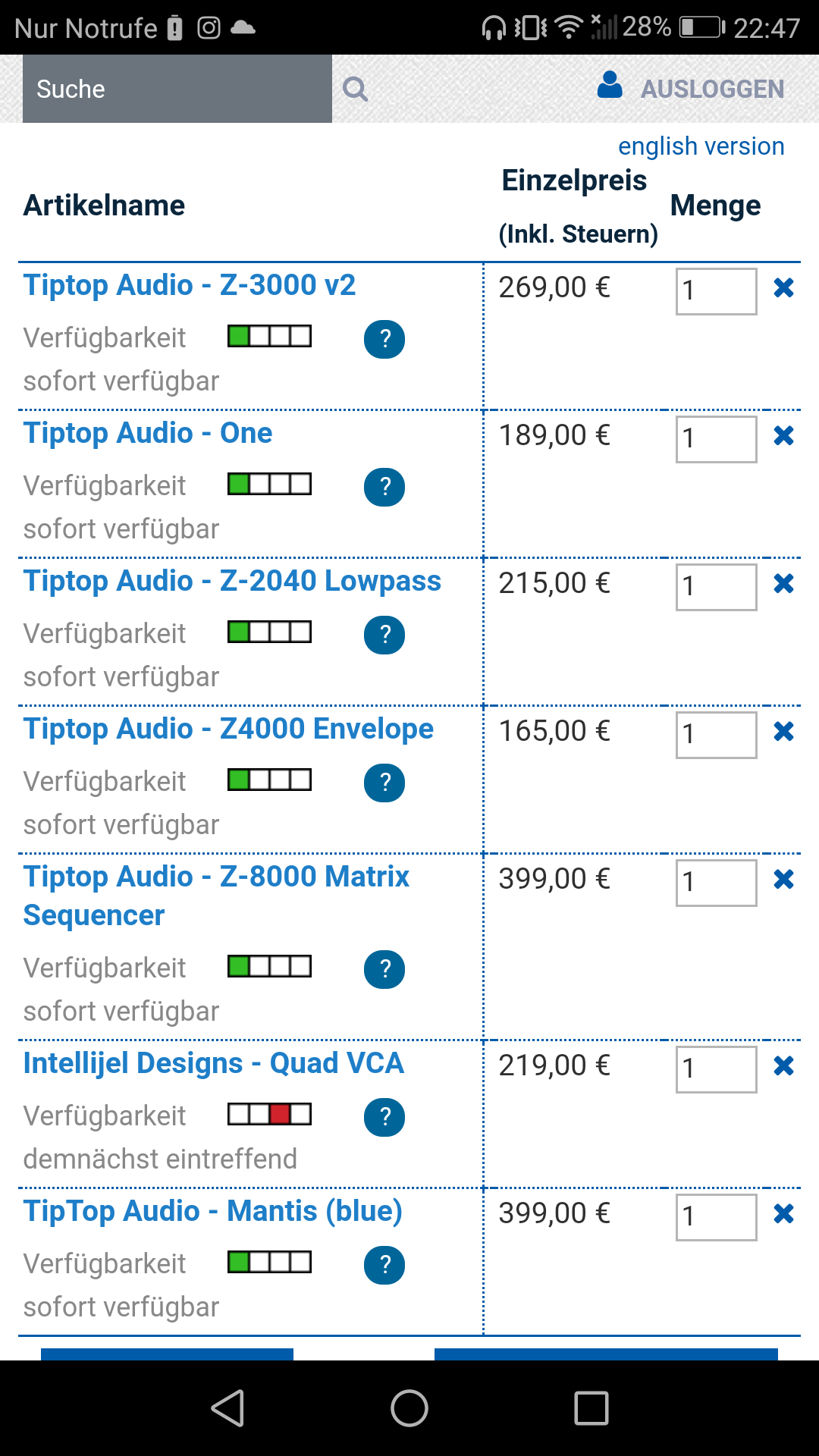Open Tiptop Audio Z-3000 v2 product page
The width and height of the screenshot is (819, 1456).
pyautogui.click(x=190, y=285)
